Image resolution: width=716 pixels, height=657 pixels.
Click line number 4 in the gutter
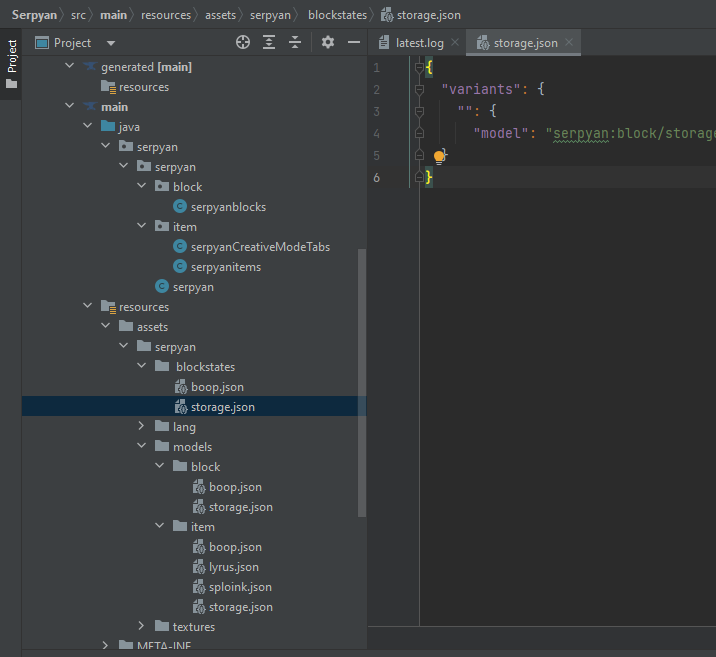coord(376,133)
